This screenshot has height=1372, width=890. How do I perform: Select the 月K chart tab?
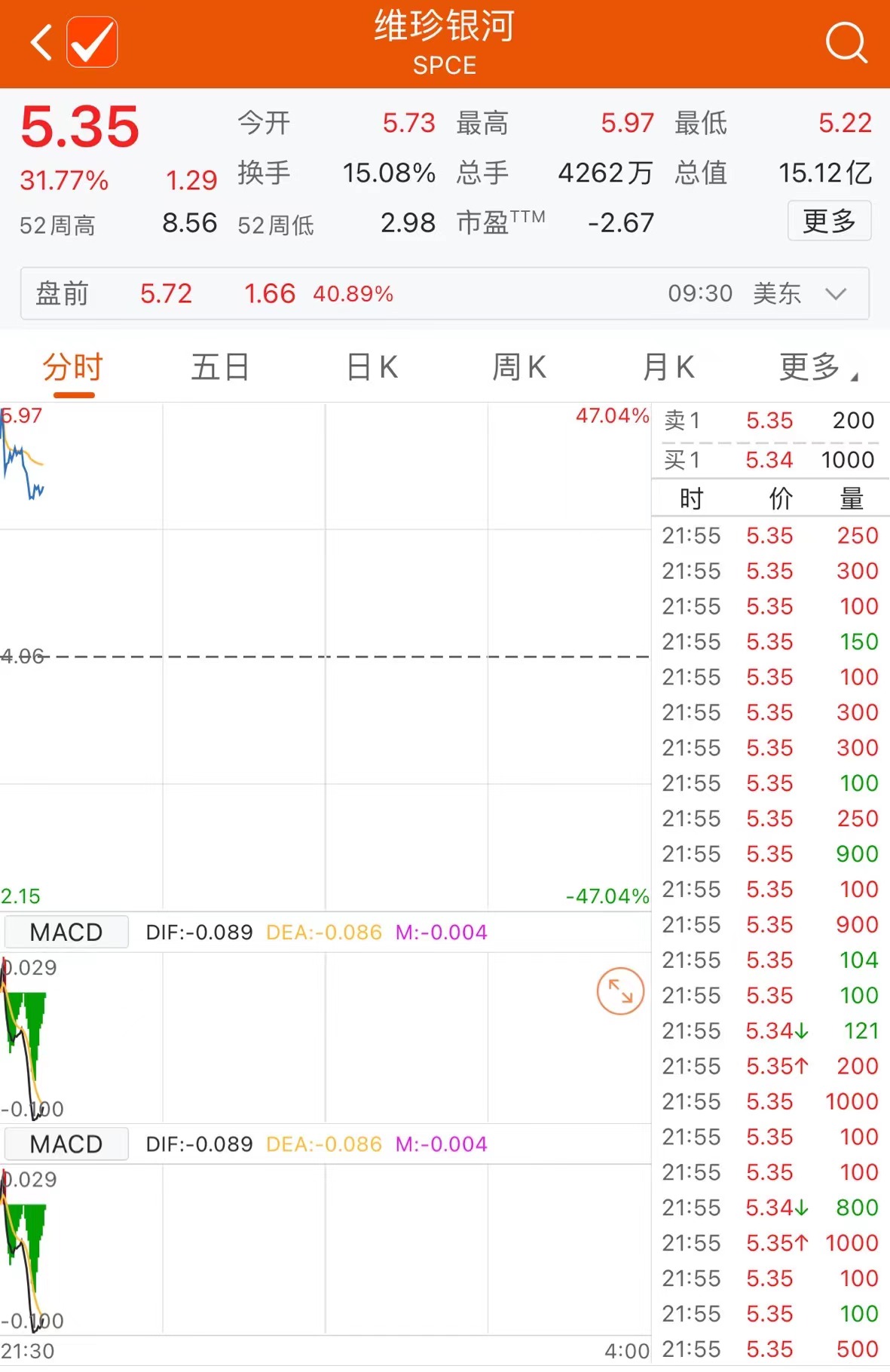click(668, 368)
